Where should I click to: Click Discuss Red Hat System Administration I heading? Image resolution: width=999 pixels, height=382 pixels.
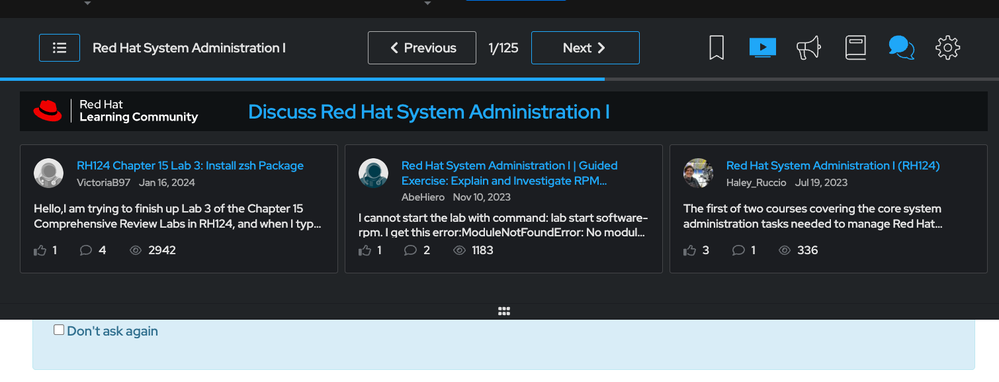[429, 111]
